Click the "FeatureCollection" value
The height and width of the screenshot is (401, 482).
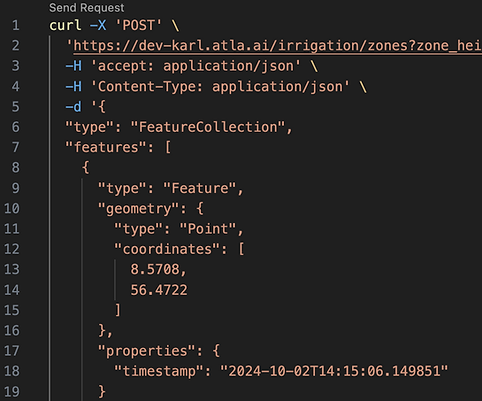[x=208, y=127]
